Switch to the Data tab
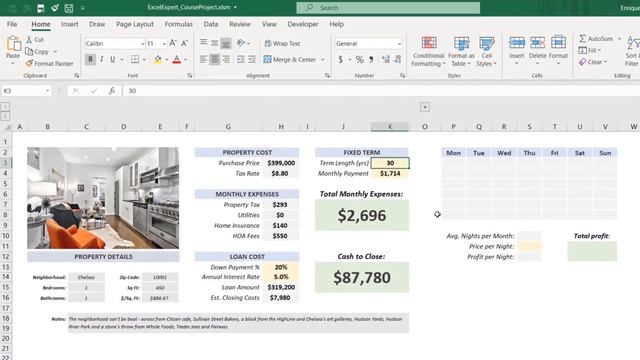The image size is (640, 360). pyautogui.click(x=211, y=24)
